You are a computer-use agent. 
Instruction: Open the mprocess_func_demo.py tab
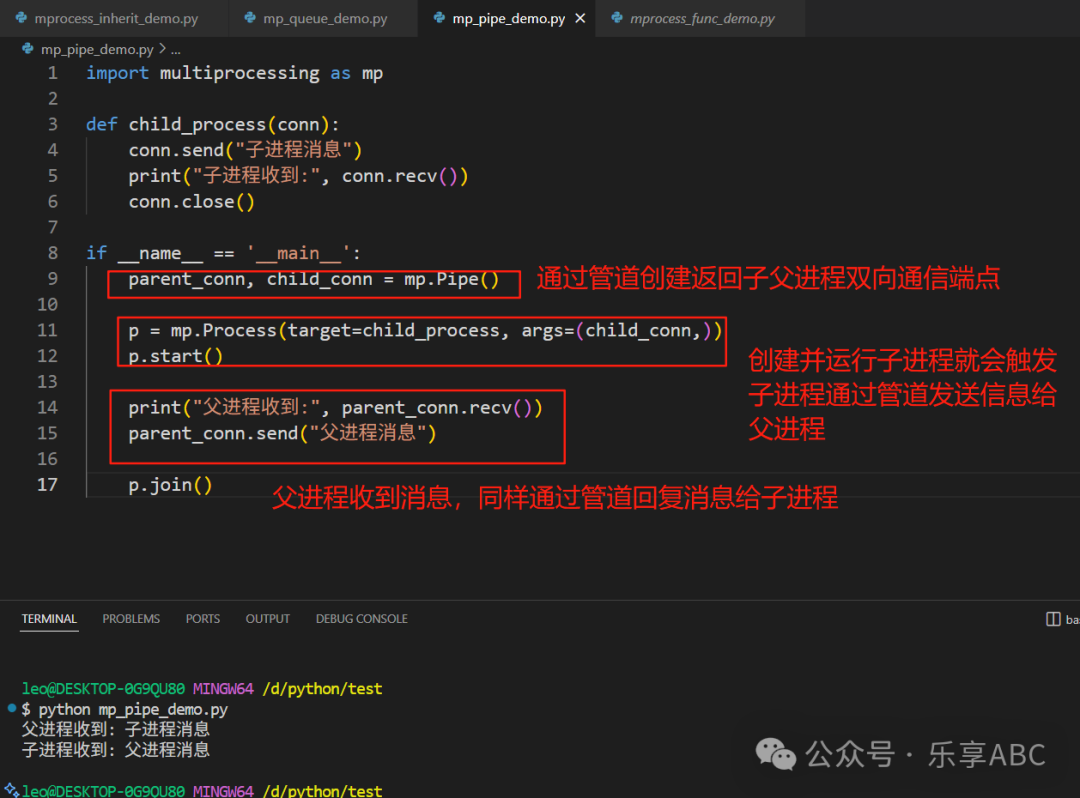pos(701,19)
